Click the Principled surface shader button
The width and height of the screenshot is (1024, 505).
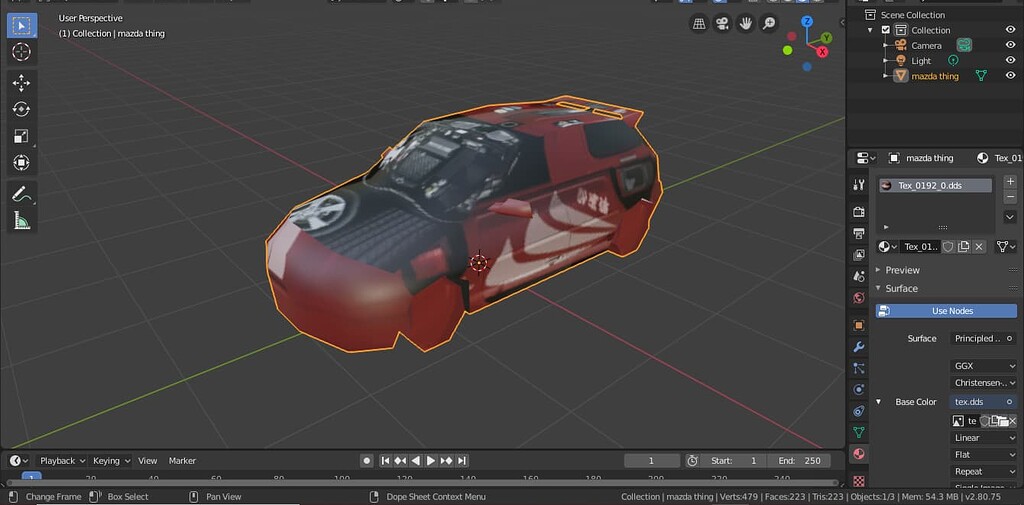point(984,338)
